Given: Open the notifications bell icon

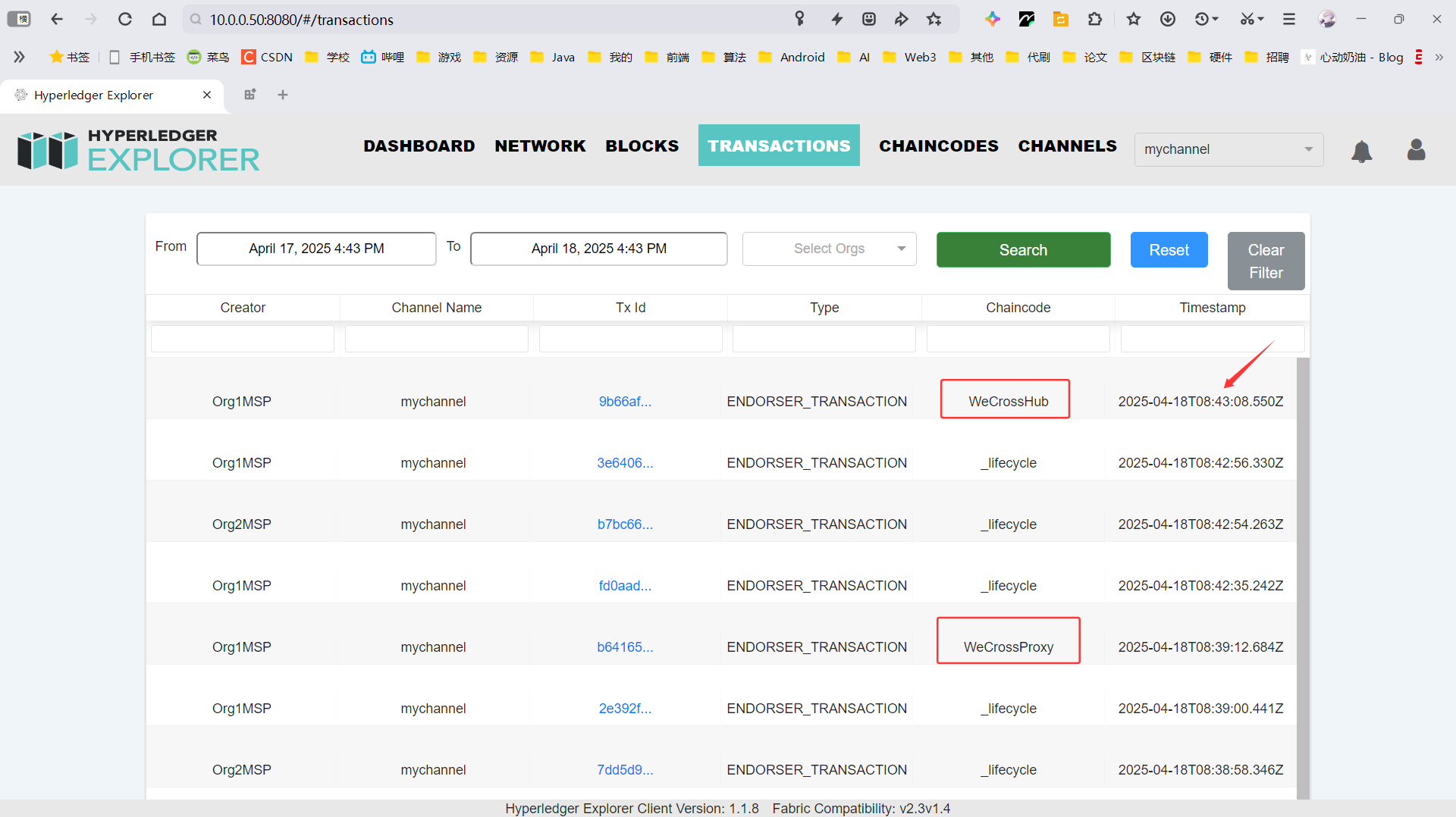Looking at the screenshot, I should tap(1361, 151).
